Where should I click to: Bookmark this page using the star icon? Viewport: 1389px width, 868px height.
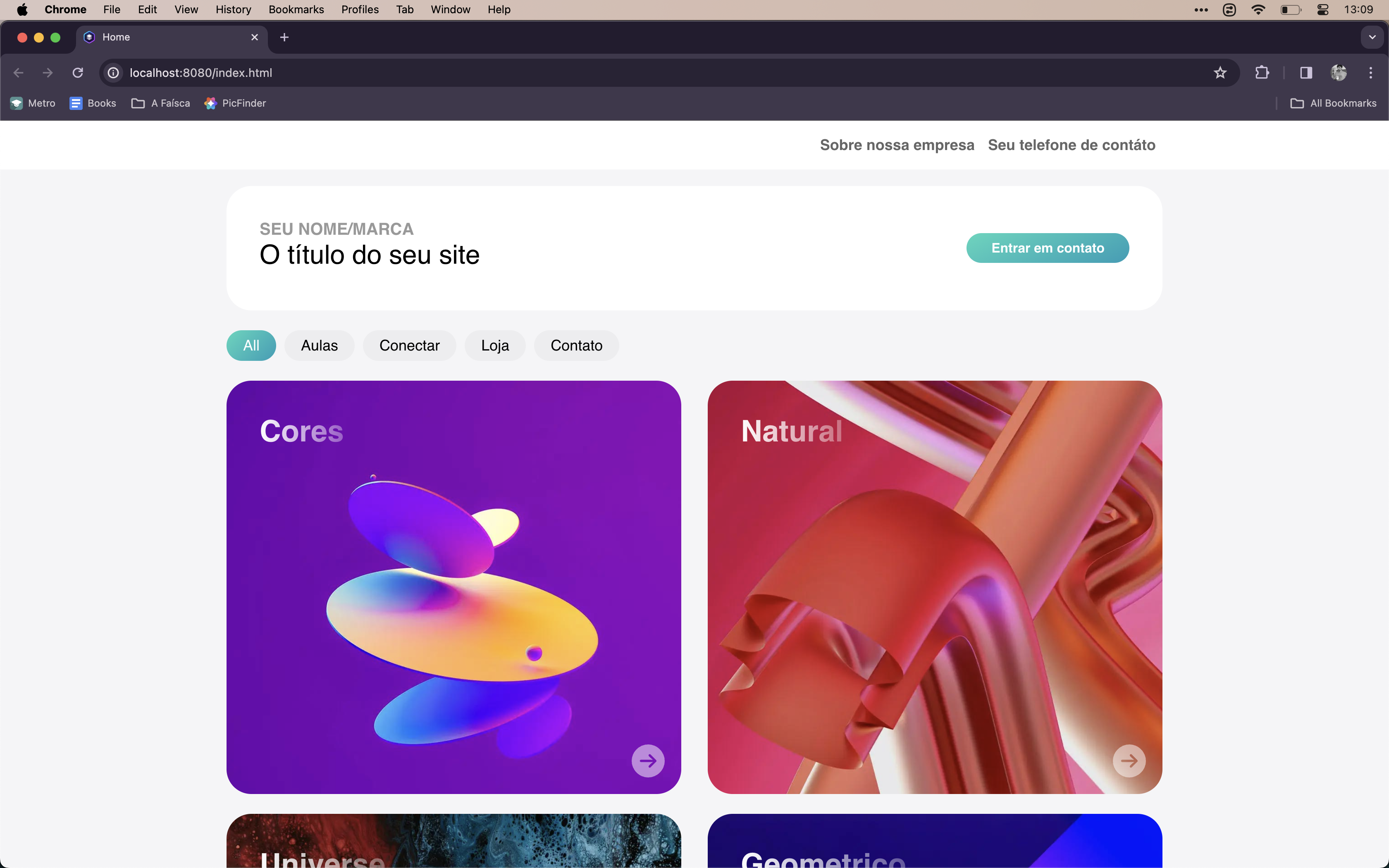click(x=1220, y=72)
